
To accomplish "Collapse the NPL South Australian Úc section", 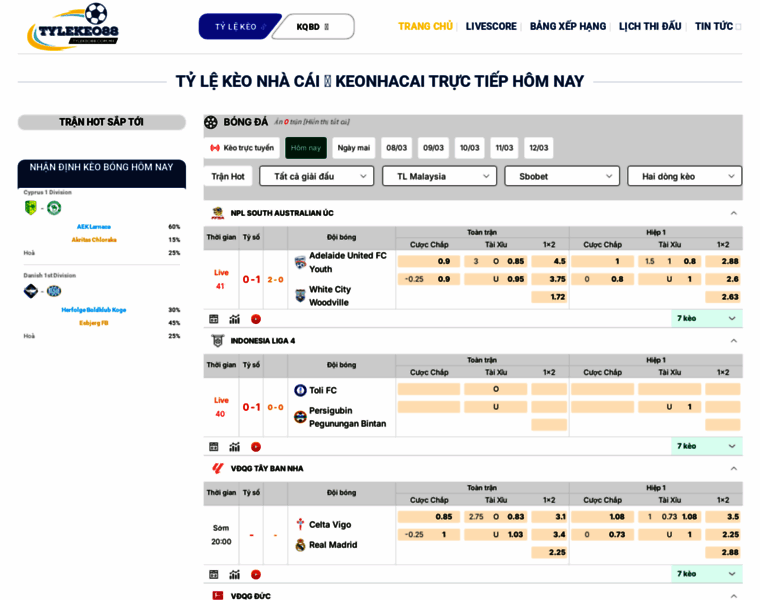I will point(734,213).
